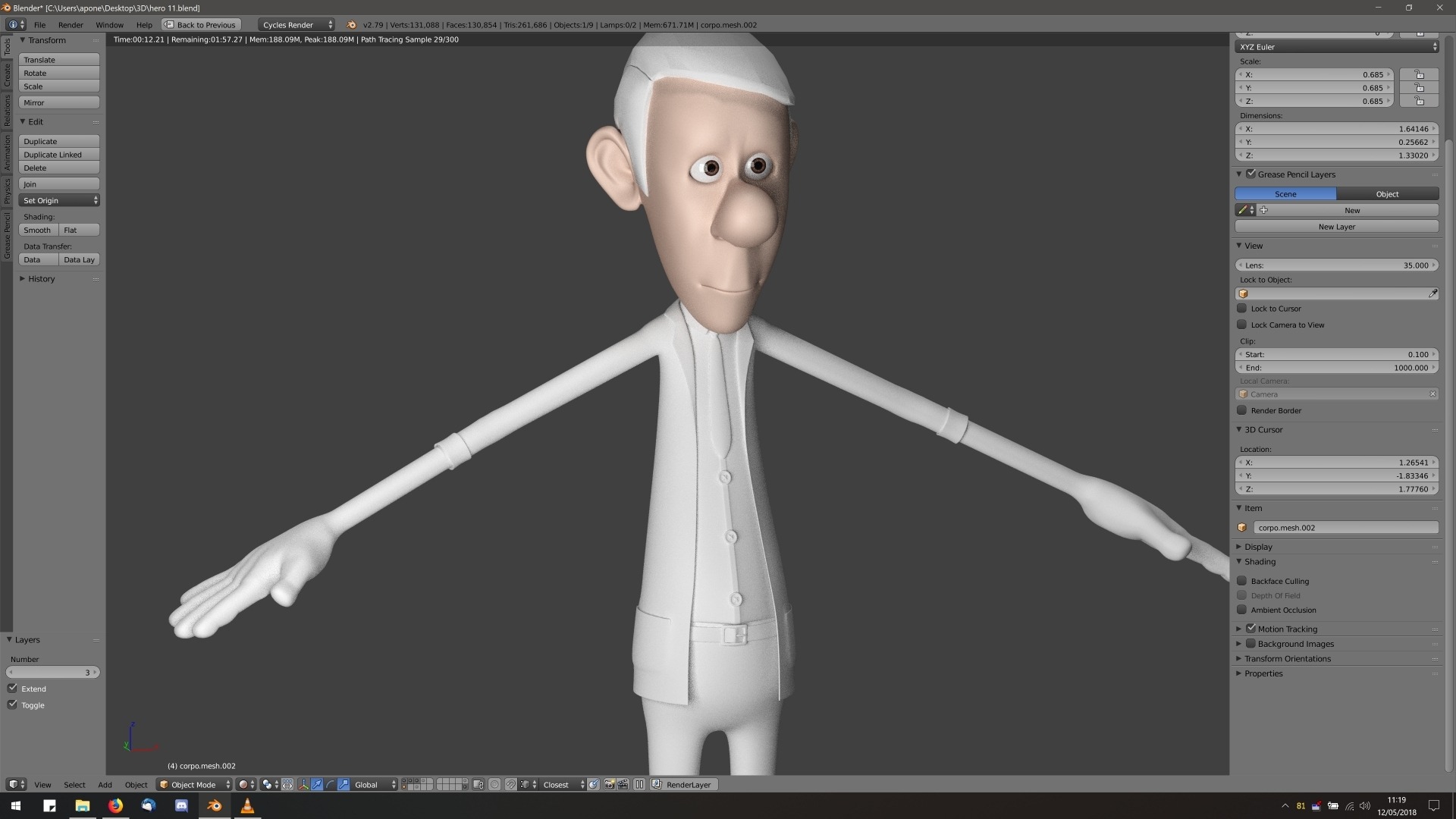
Task: Enable the scale manipulator icon
Action: coord(344,785)
